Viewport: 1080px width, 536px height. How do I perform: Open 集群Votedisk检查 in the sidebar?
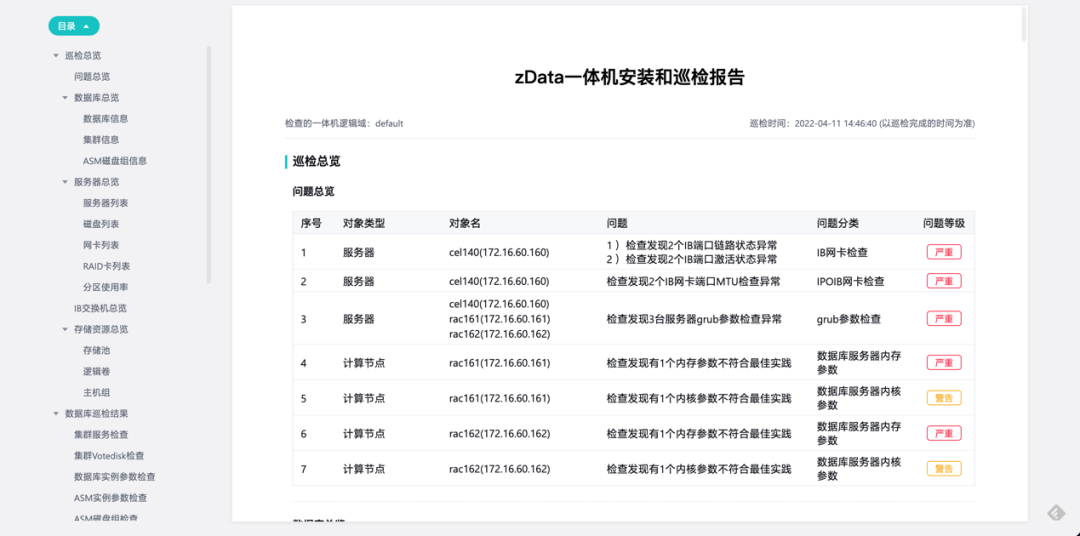tap(109, 455)
